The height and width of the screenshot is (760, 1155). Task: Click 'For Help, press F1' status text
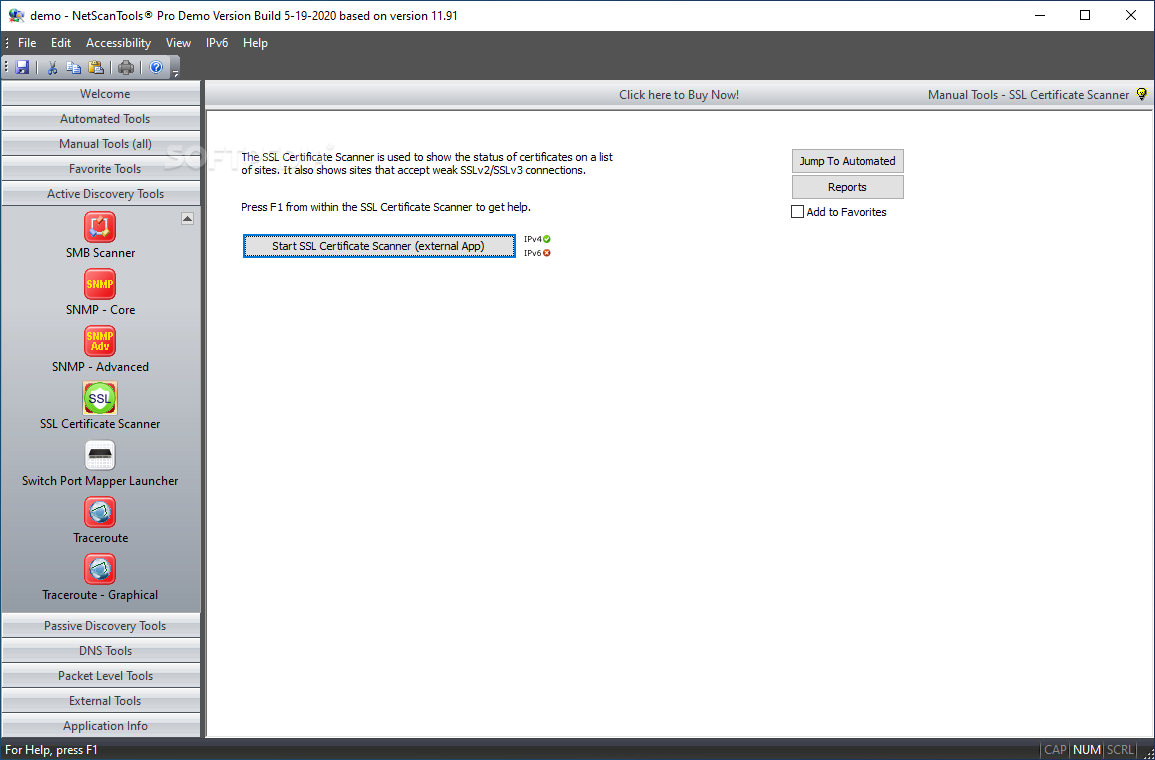pos(52,750)
